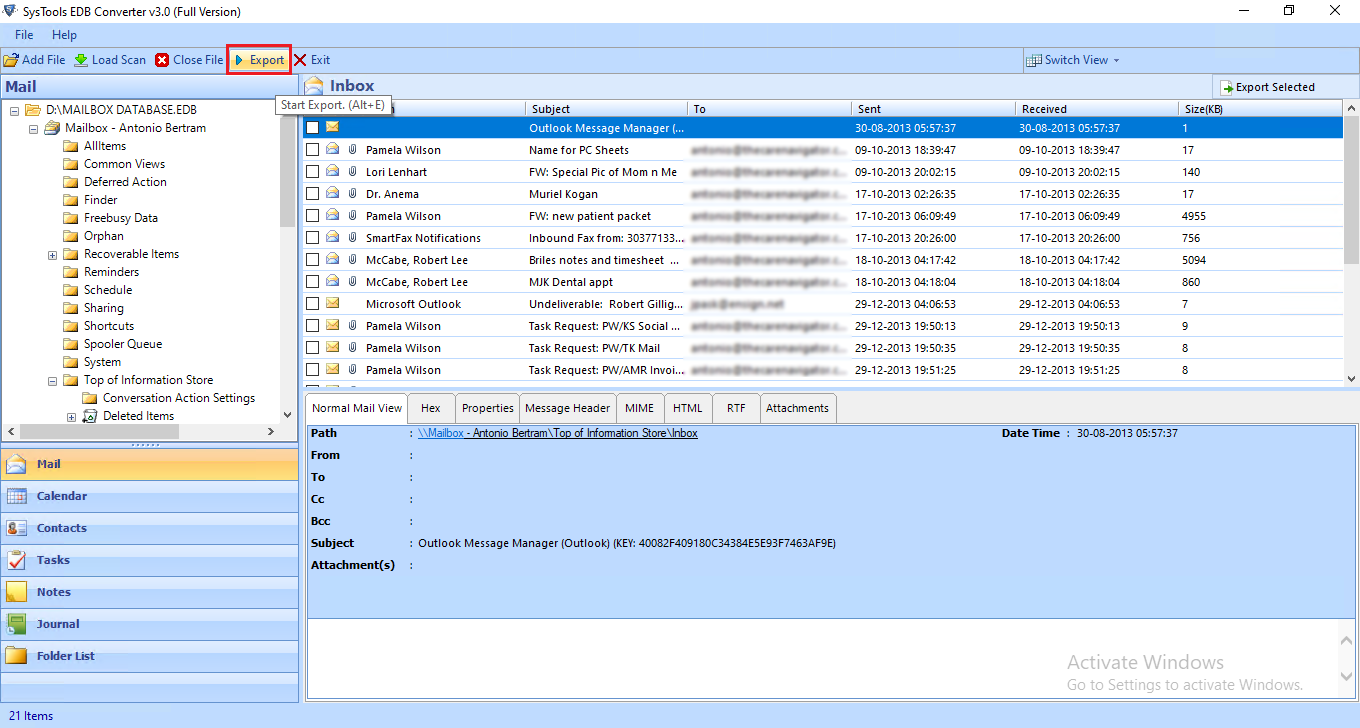Open the RTF tab
This screenshot has height=728, width=1360.
point(736,408)
